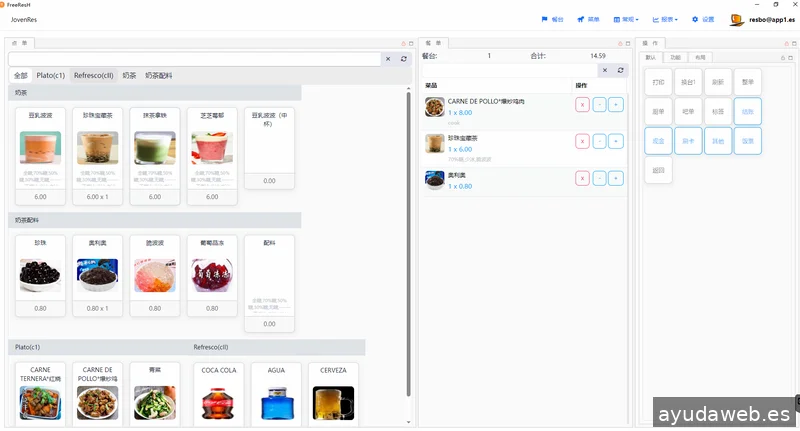Increase 奥利奥 order quantity
Screen dimensions: 800x431
(x=616, y=178)
